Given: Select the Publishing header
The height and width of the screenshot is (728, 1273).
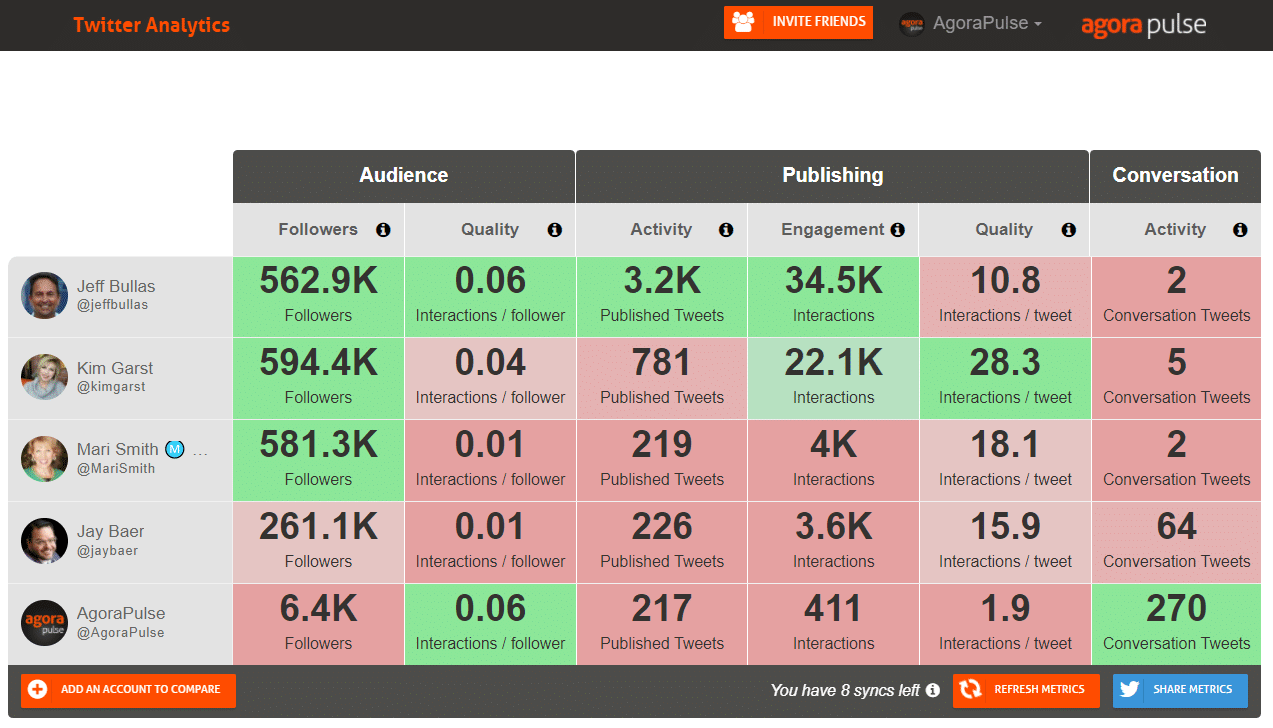Looking at the screenshot, I should point(832,176).
